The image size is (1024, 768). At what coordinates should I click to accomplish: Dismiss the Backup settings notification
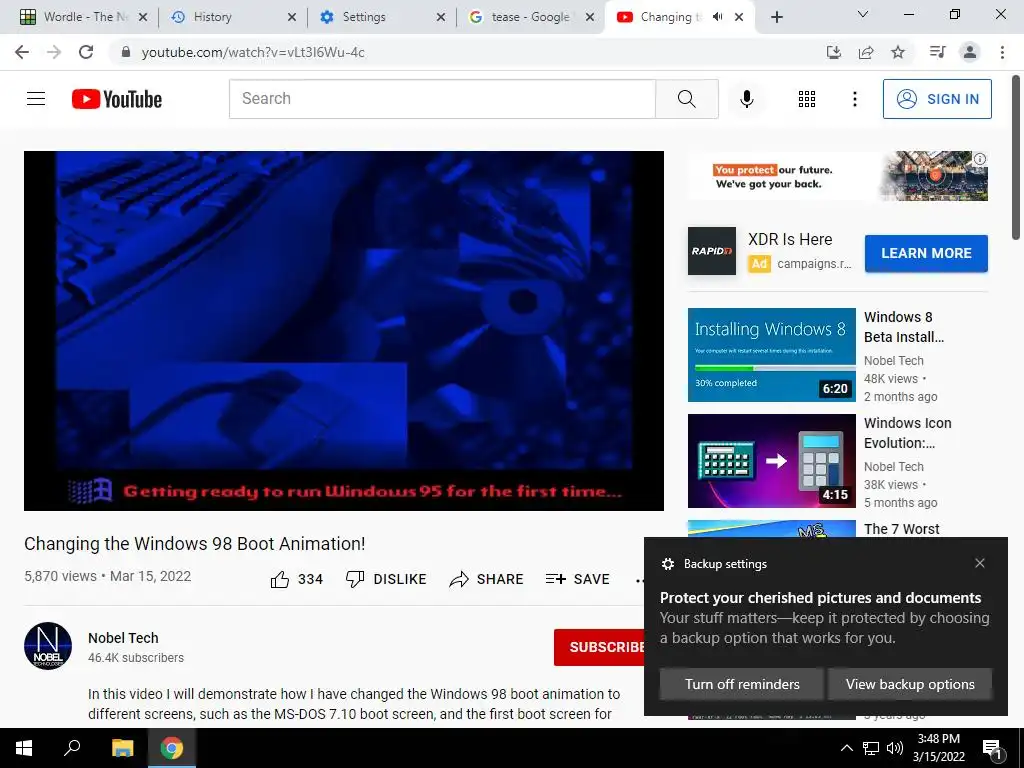coord(980,563)
